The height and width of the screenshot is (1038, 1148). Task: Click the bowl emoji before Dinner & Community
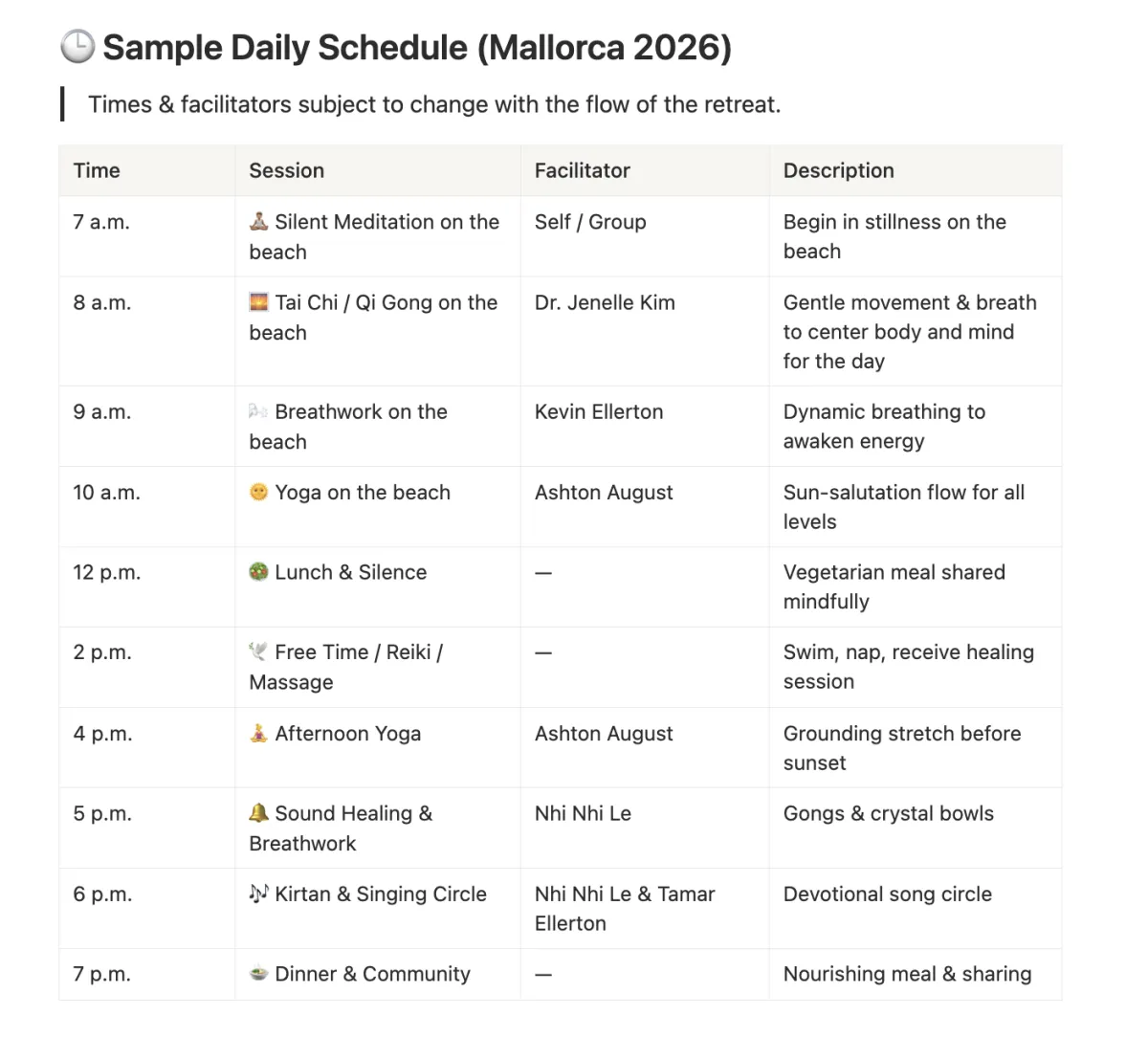[x=258, y=974]
